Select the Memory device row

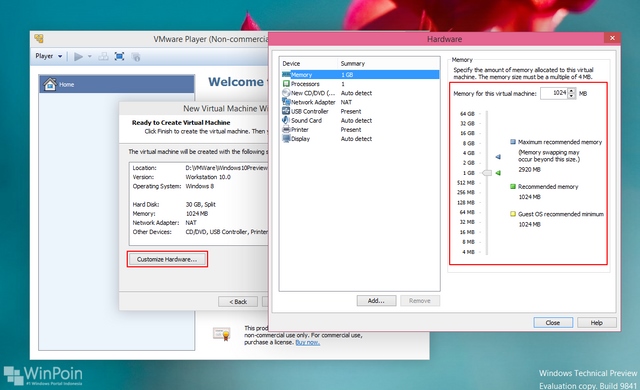click(x=360, y=75)
